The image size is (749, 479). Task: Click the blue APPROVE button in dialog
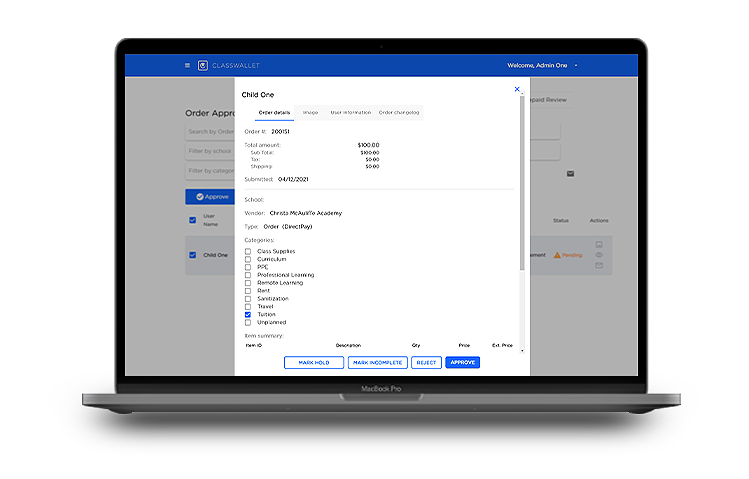click(x=462, y=363)
